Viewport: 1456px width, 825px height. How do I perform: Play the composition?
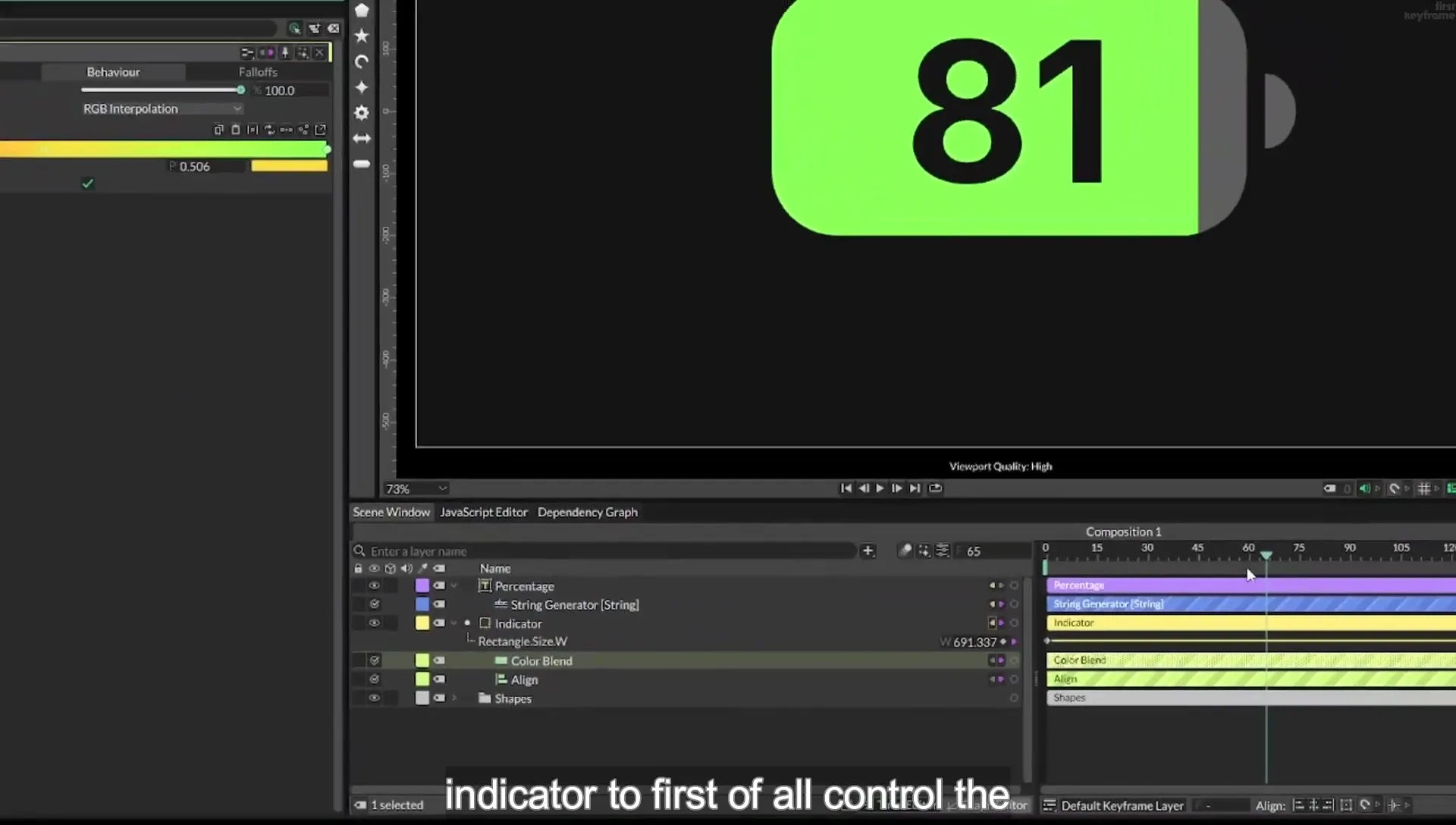tap(880, 488)
